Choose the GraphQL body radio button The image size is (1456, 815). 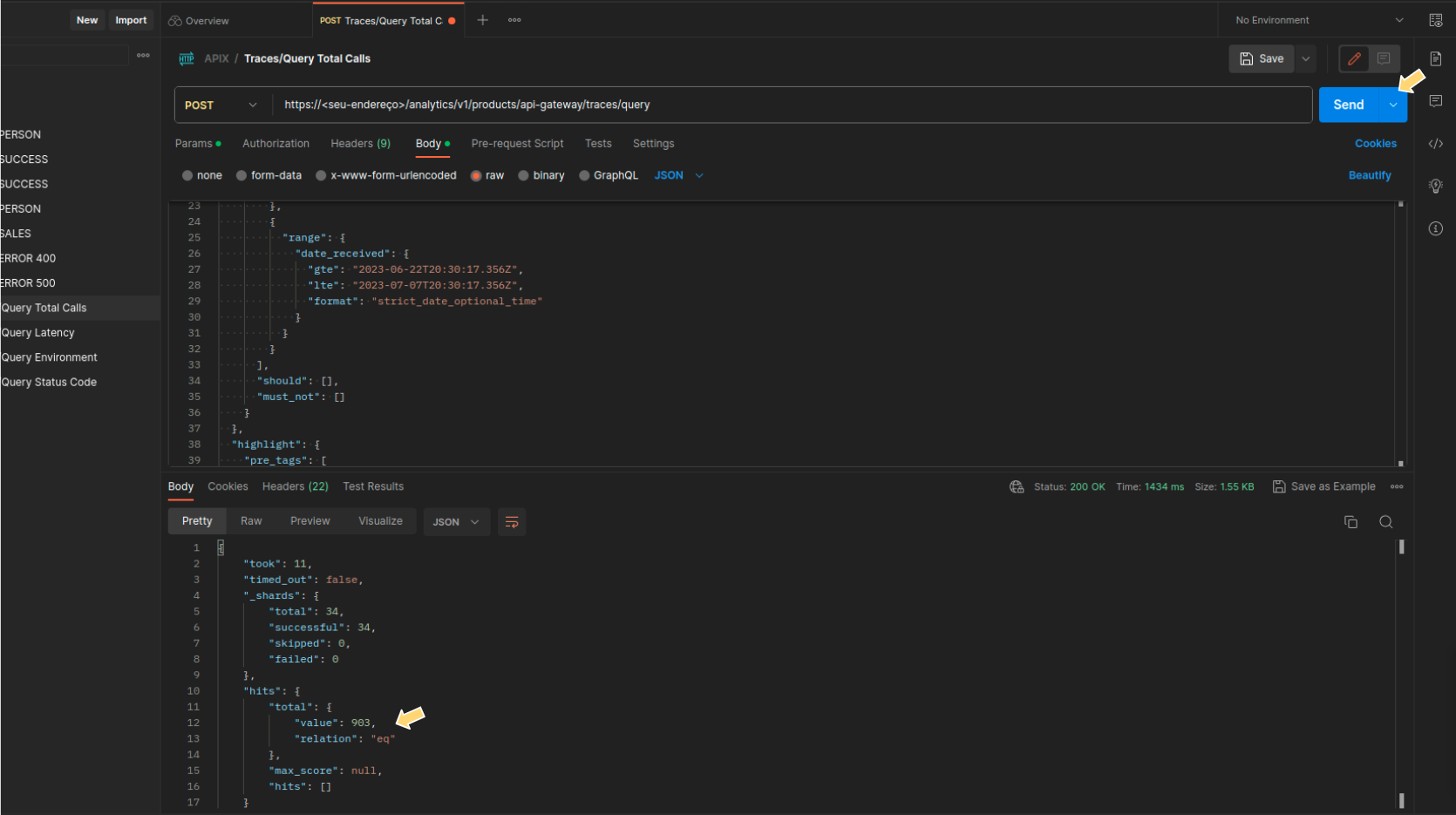584,176
